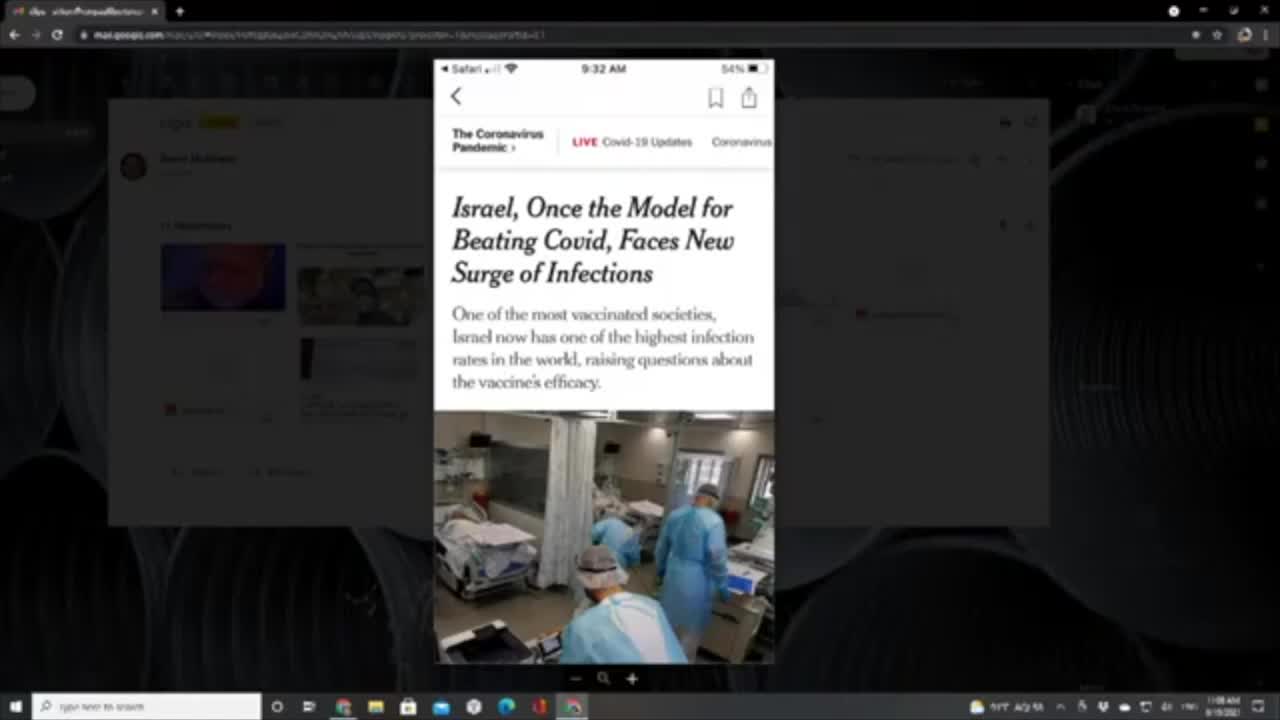1280x720 pixels.
Task: Open the Mail app on the taskbar
Action: [x=441, y=707]
